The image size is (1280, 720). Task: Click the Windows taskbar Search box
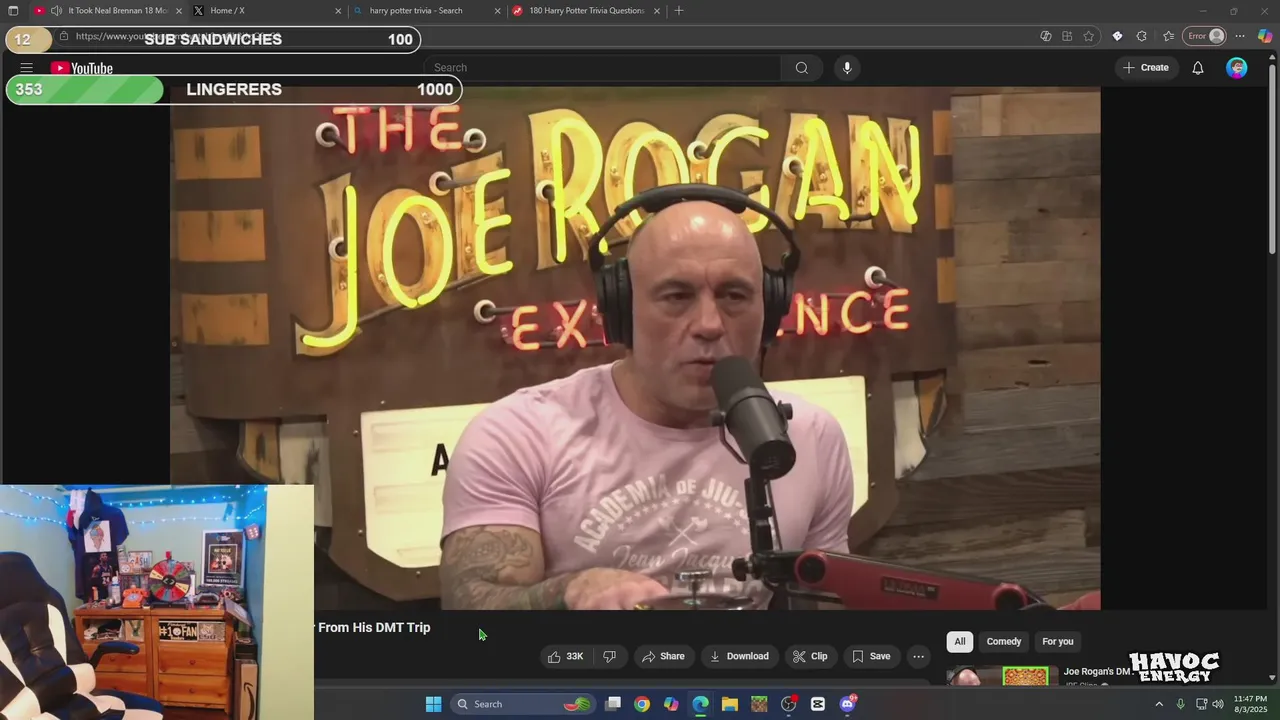[522, 704]
